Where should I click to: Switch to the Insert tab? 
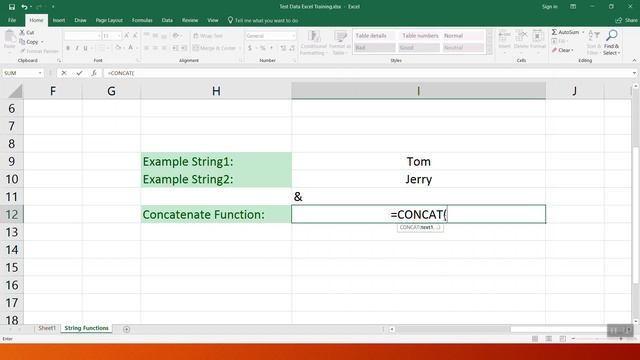[x=59, y=20]
